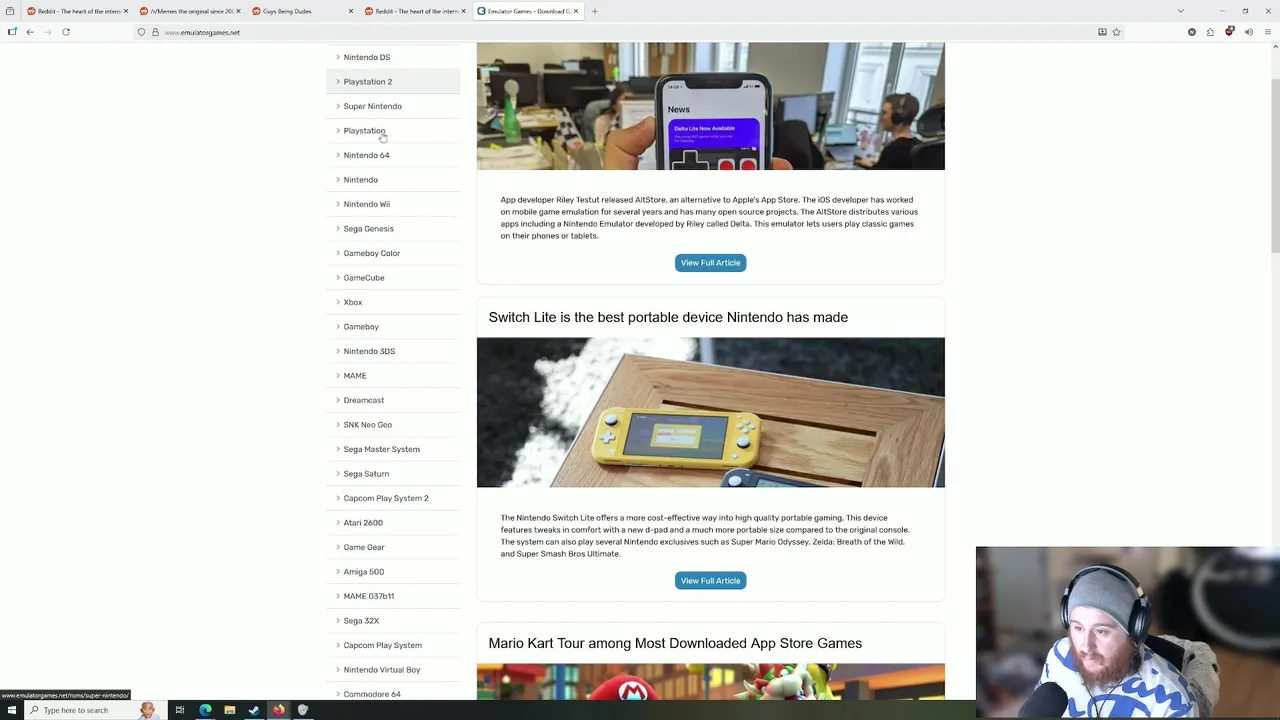Open the extensions puzzle icon

tap(1210, 32)
